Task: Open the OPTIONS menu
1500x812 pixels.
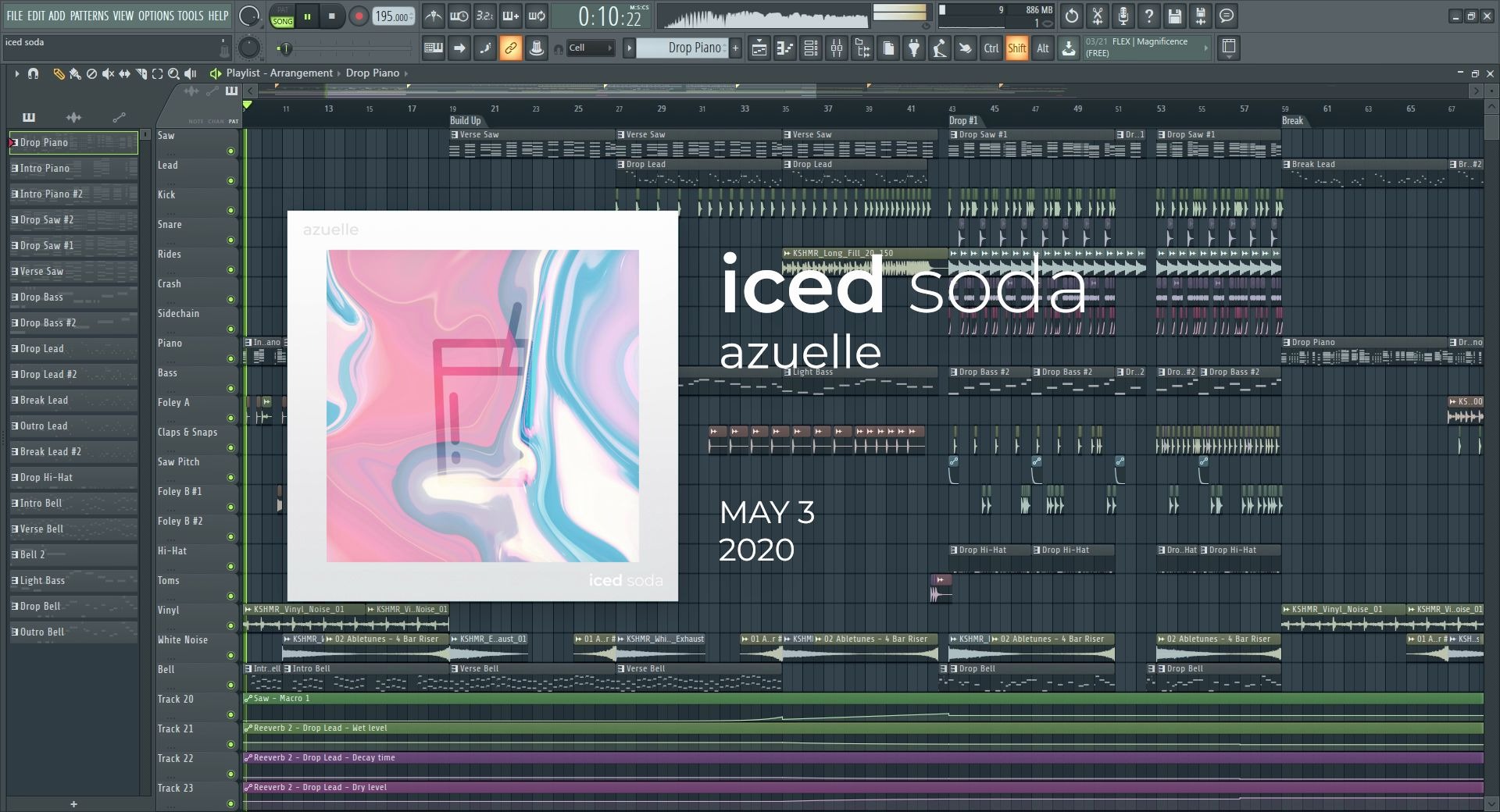Action: [x=156, y=16]
